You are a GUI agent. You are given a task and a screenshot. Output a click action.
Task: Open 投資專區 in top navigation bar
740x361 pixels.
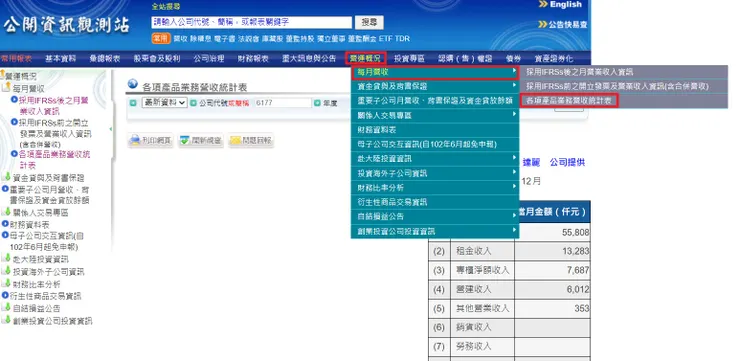[410, 59]
